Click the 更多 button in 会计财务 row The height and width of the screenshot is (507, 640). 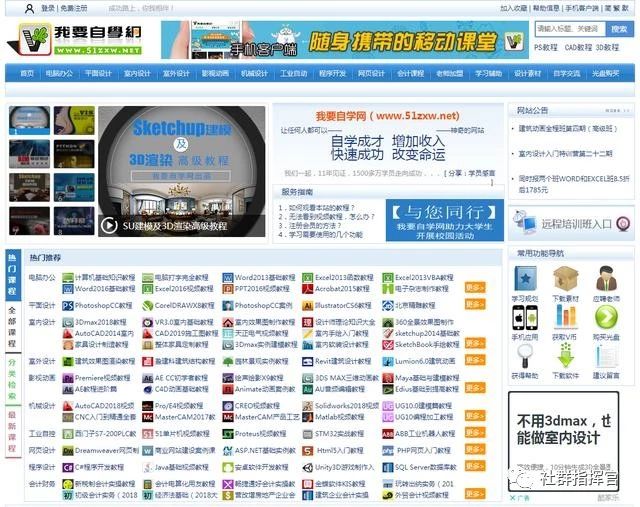(475, 494)
